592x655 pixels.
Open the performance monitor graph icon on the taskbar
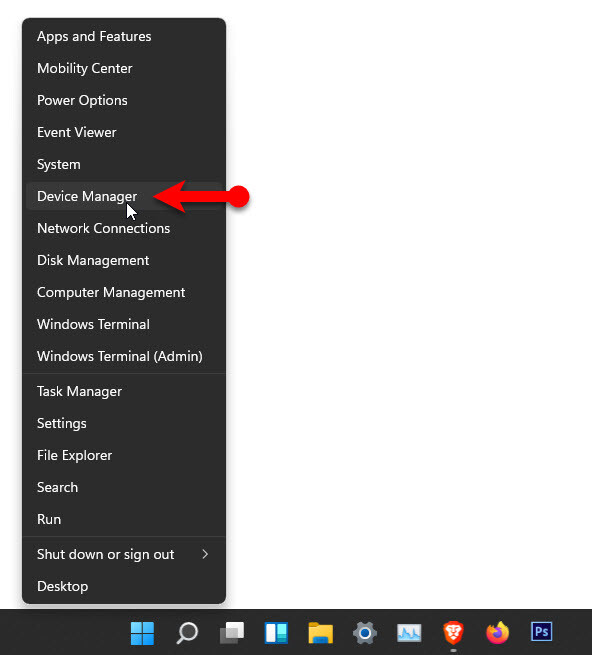click(x=409, y=633)
